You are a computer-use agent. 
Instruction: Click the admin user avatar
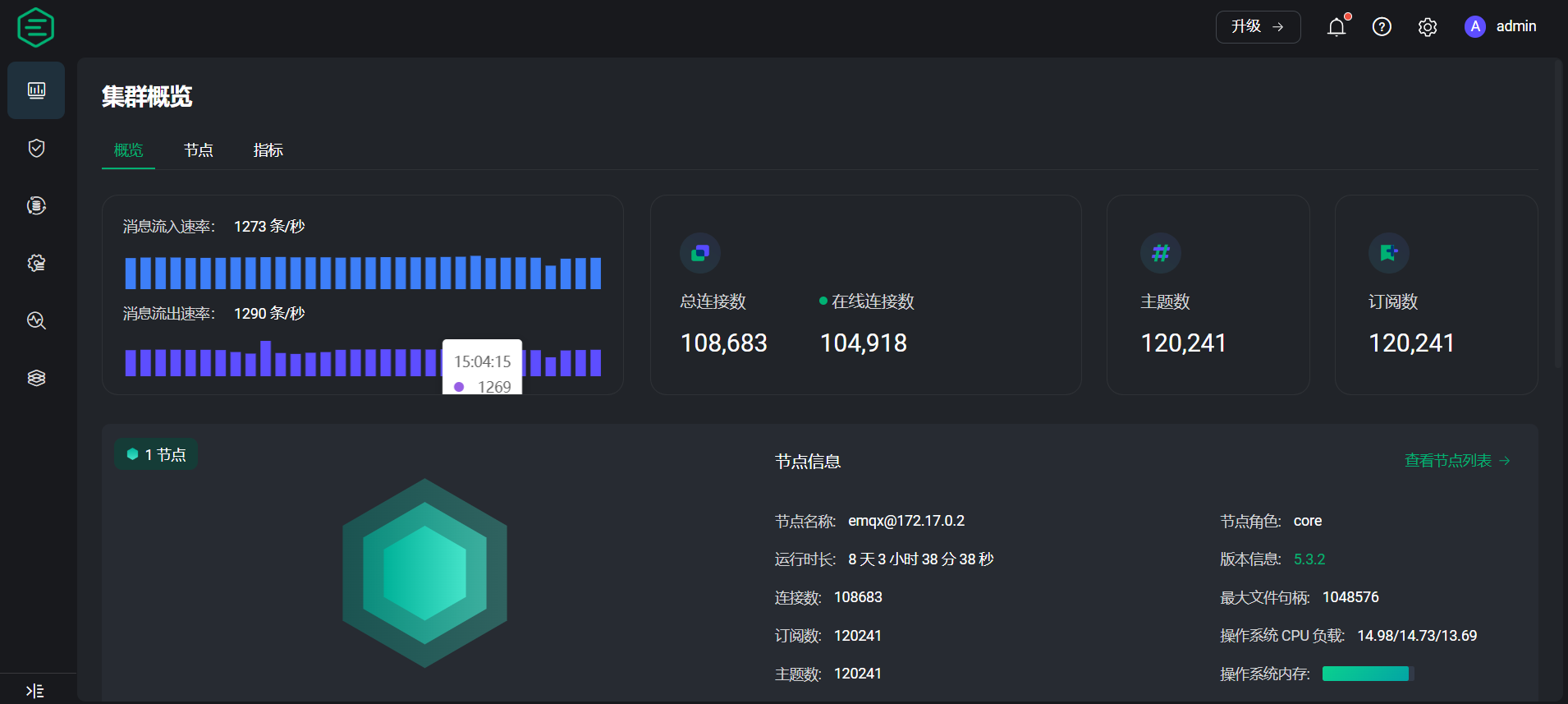point(1475,26)
